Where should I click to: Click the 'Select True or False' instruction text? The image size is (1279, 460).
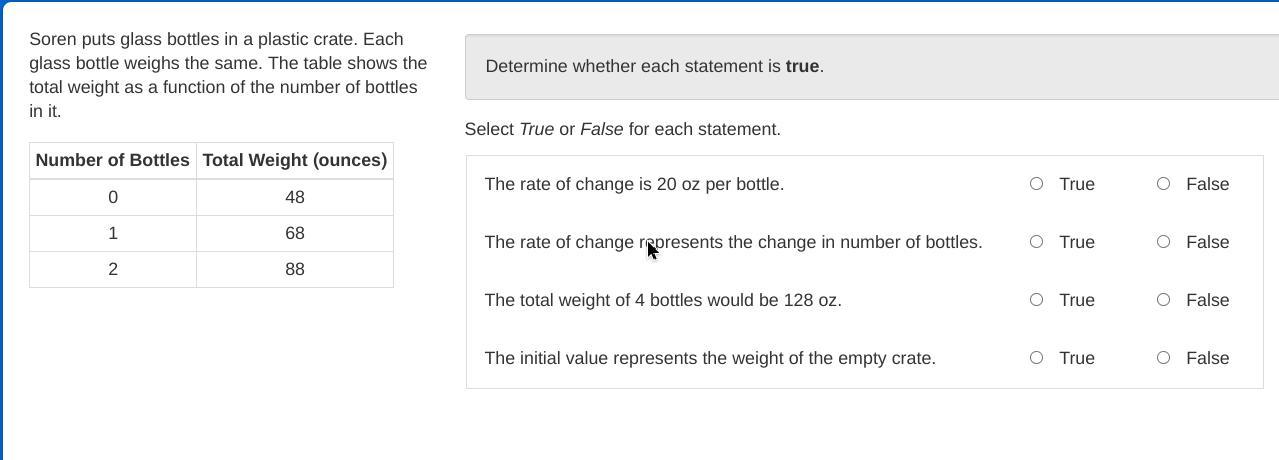tap(622, 129)
